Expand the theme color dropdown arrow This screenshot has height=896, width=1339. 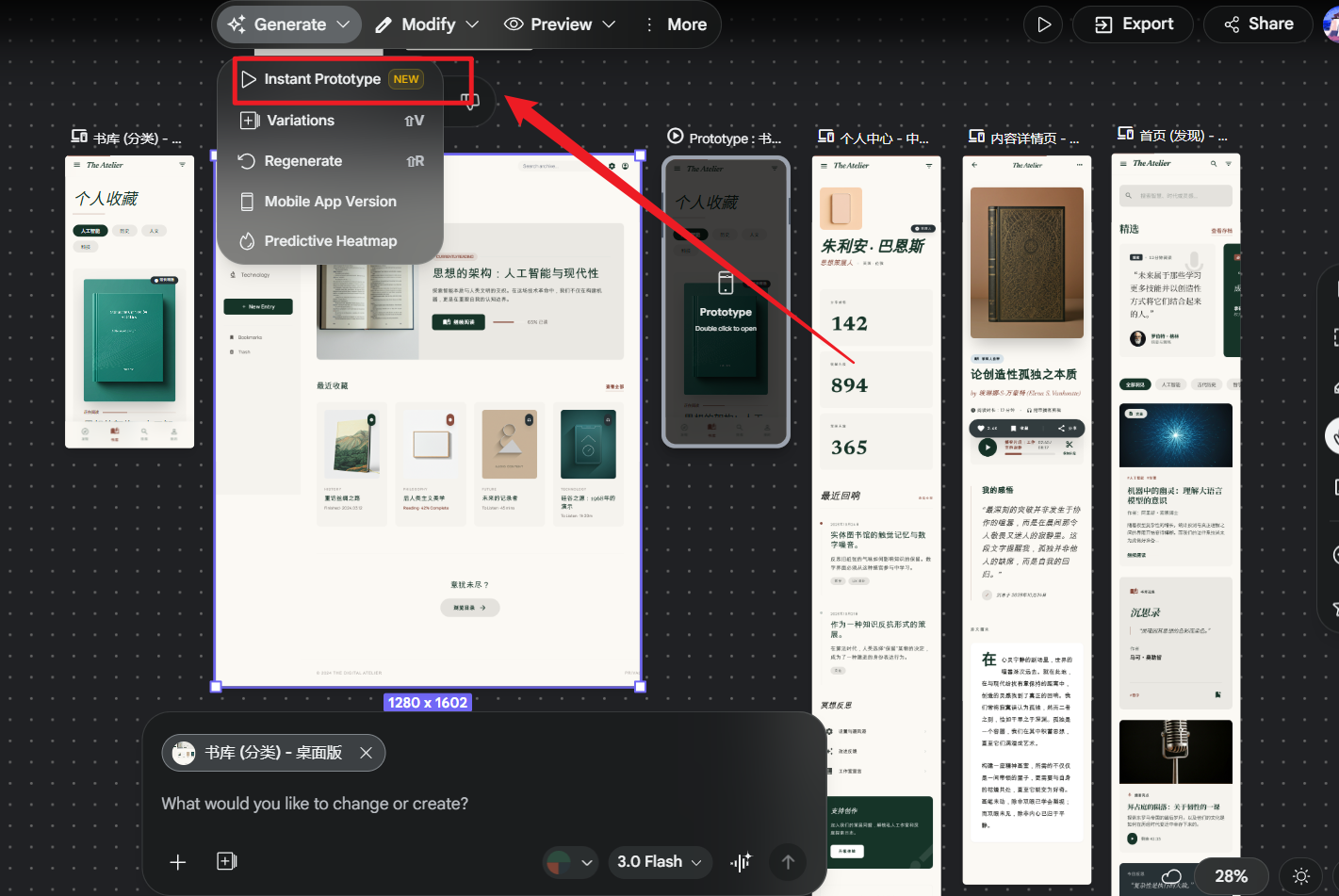(x=587, y=862)
